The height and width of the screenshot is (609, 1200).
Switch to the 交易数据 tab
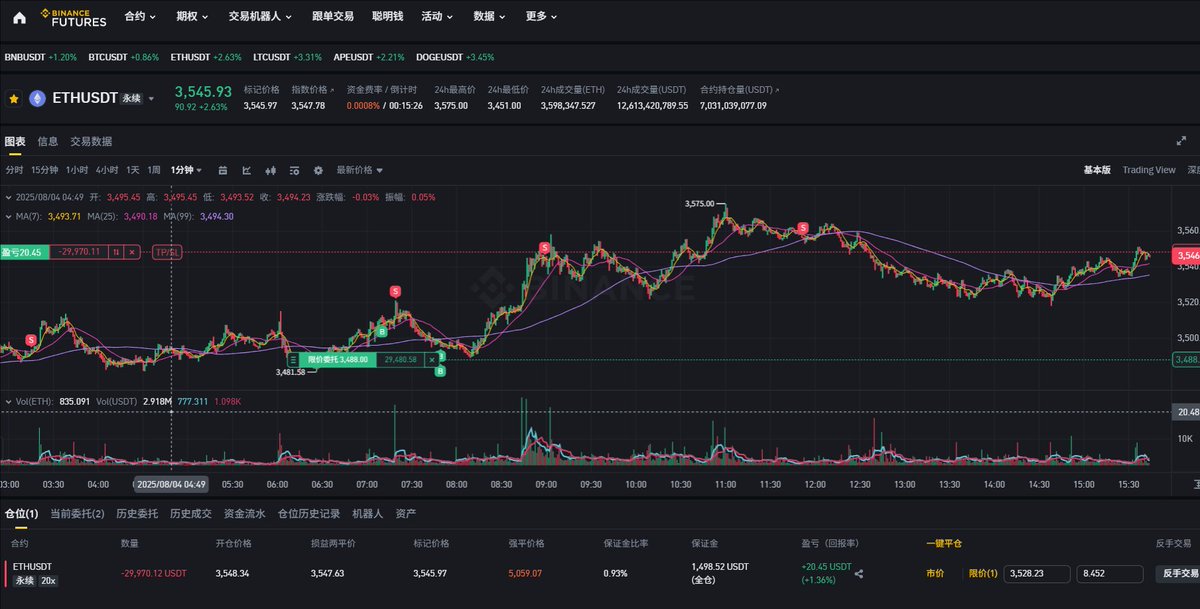tap(91, 141)
